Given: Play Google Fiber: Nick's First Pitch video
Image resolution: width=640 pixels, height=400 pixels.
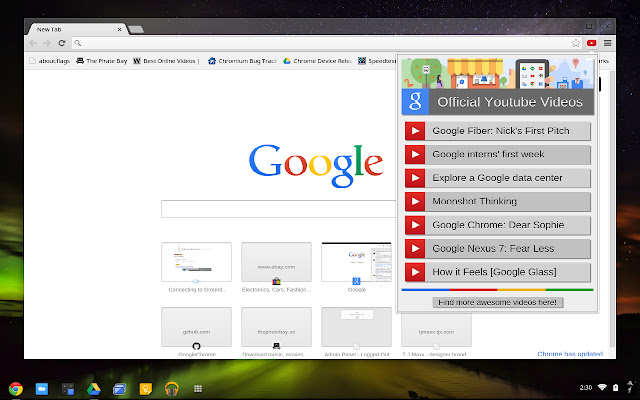Looking at the screenshot, I should click(498, 131).
